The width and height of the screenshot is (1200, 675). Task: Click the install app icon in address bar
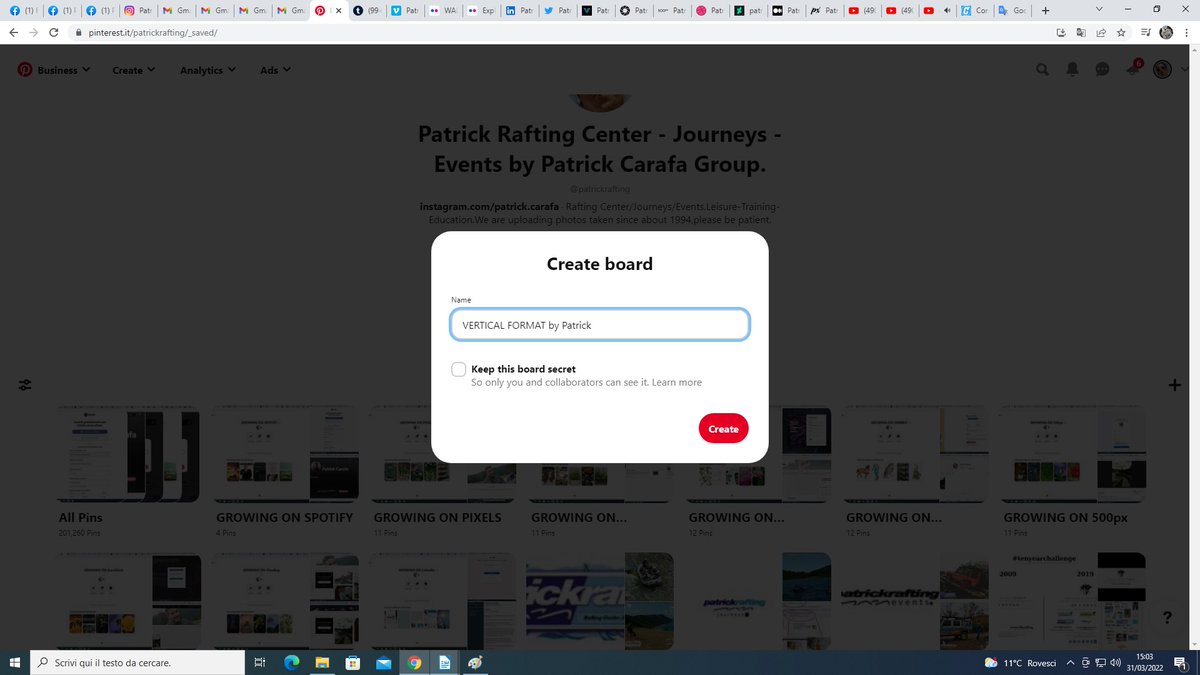(1062, 32)
